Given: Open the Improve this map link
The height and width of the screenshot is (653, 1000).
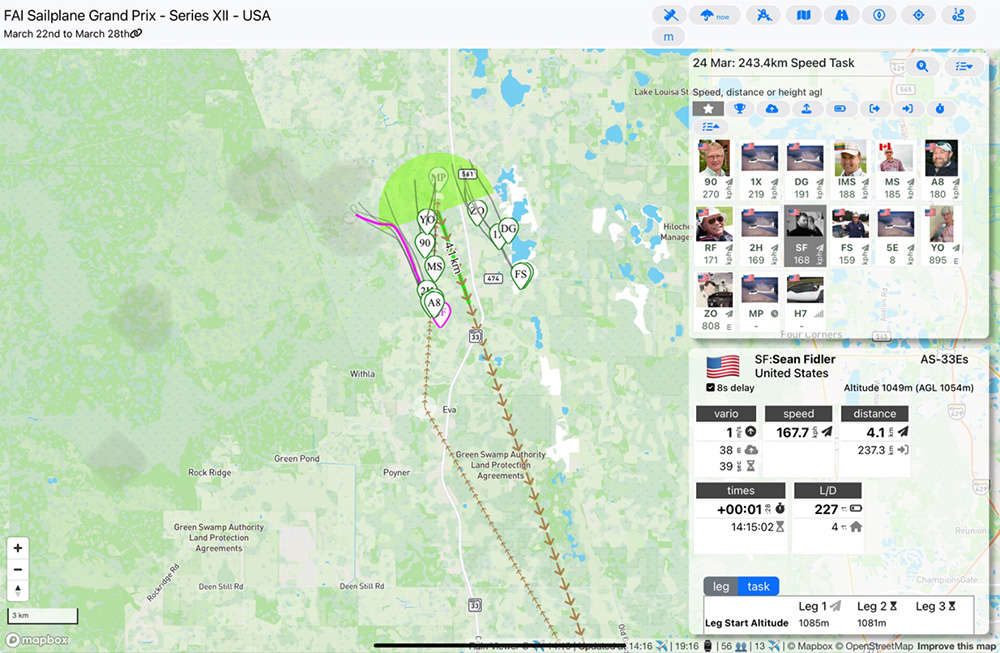Looking at the screenshot, I should click(x=954, y=646).
